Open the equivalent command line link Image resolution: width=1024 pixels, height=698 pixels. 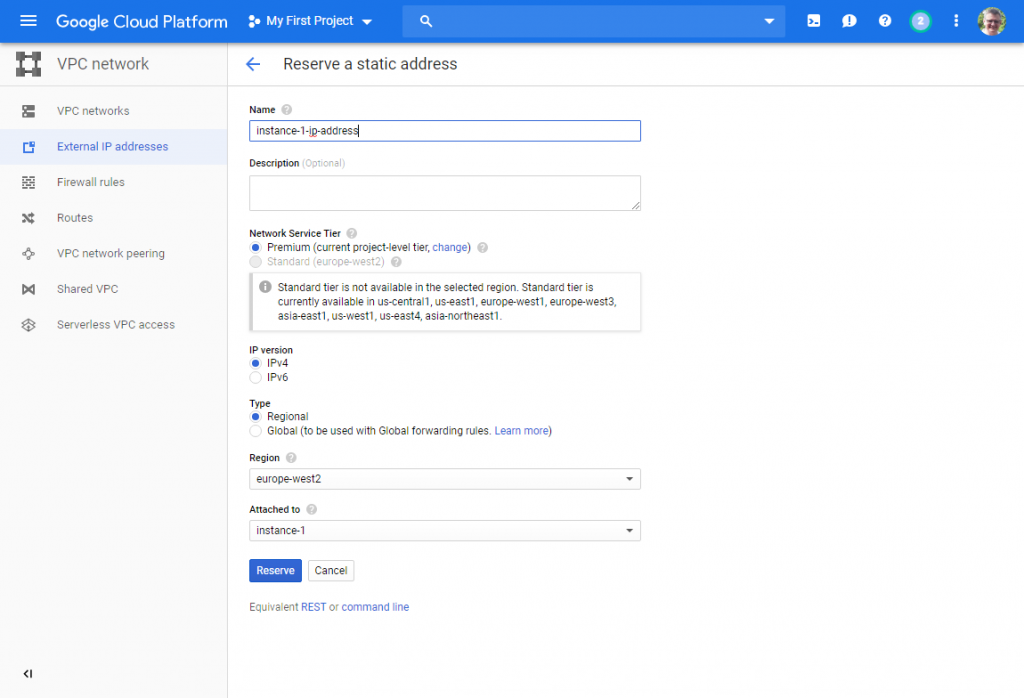(x=375, y=607)
